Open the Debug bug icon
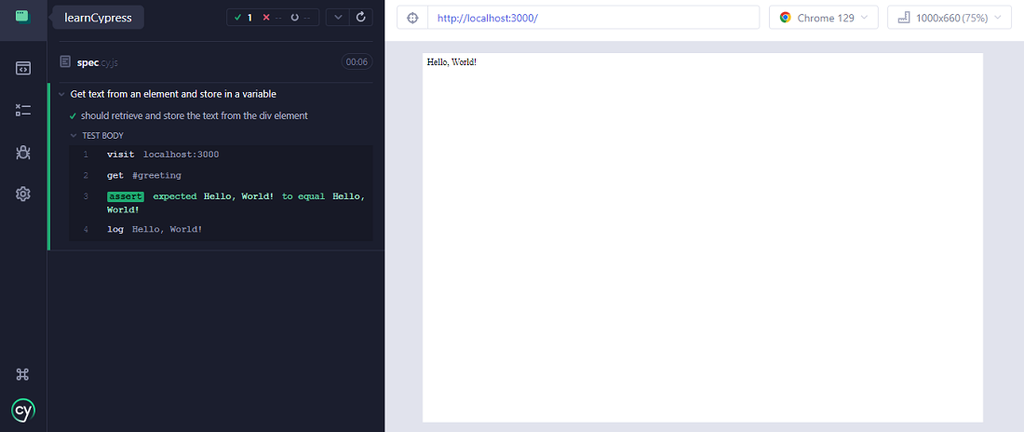 [23, 152]
